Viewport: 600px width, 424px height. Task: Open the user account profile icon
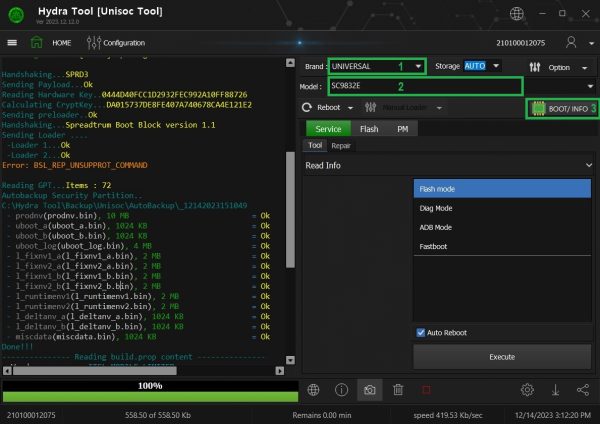(571, 42)
